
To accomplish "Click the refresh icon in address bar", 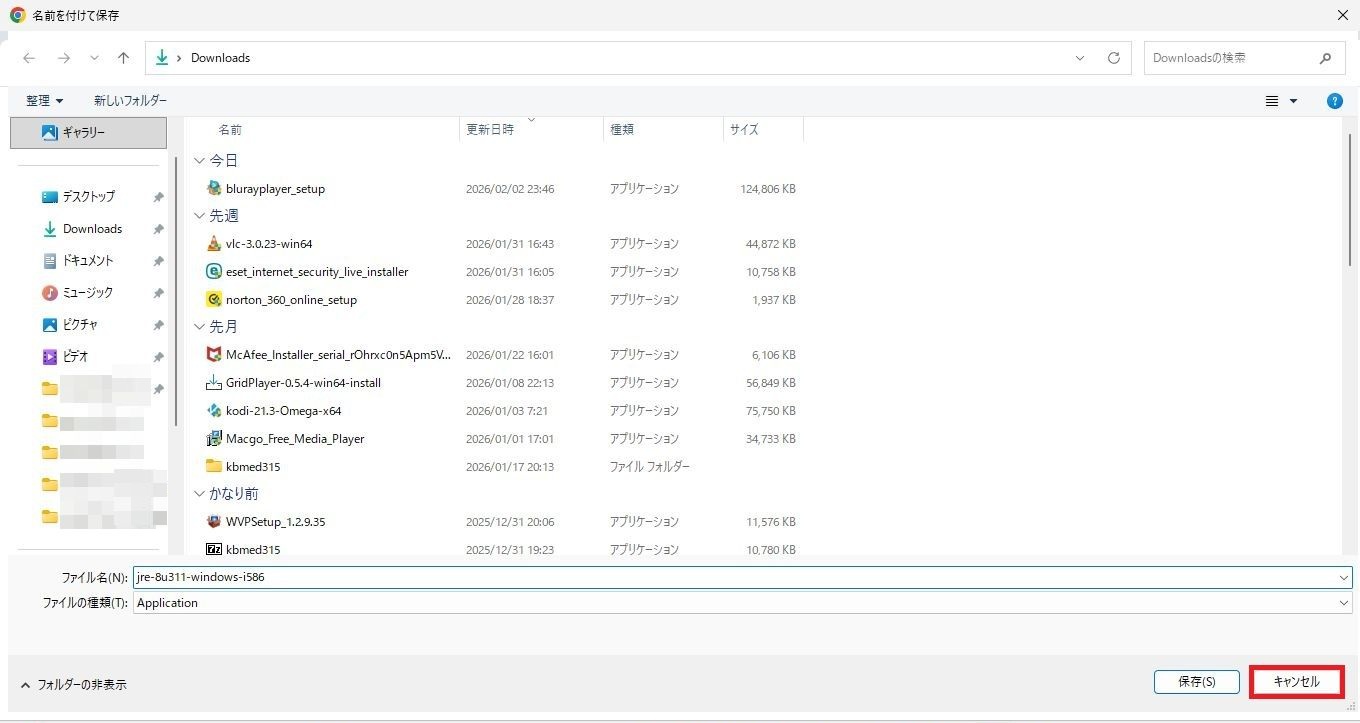I will tap(1113, 58).
